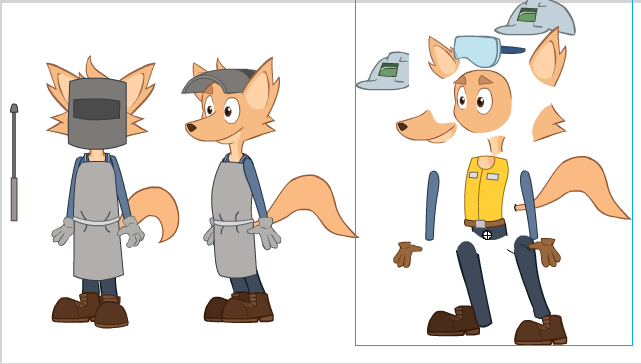Select the welding rod on the far left
The image size is (641, 364).
click(x=14, y=162)
